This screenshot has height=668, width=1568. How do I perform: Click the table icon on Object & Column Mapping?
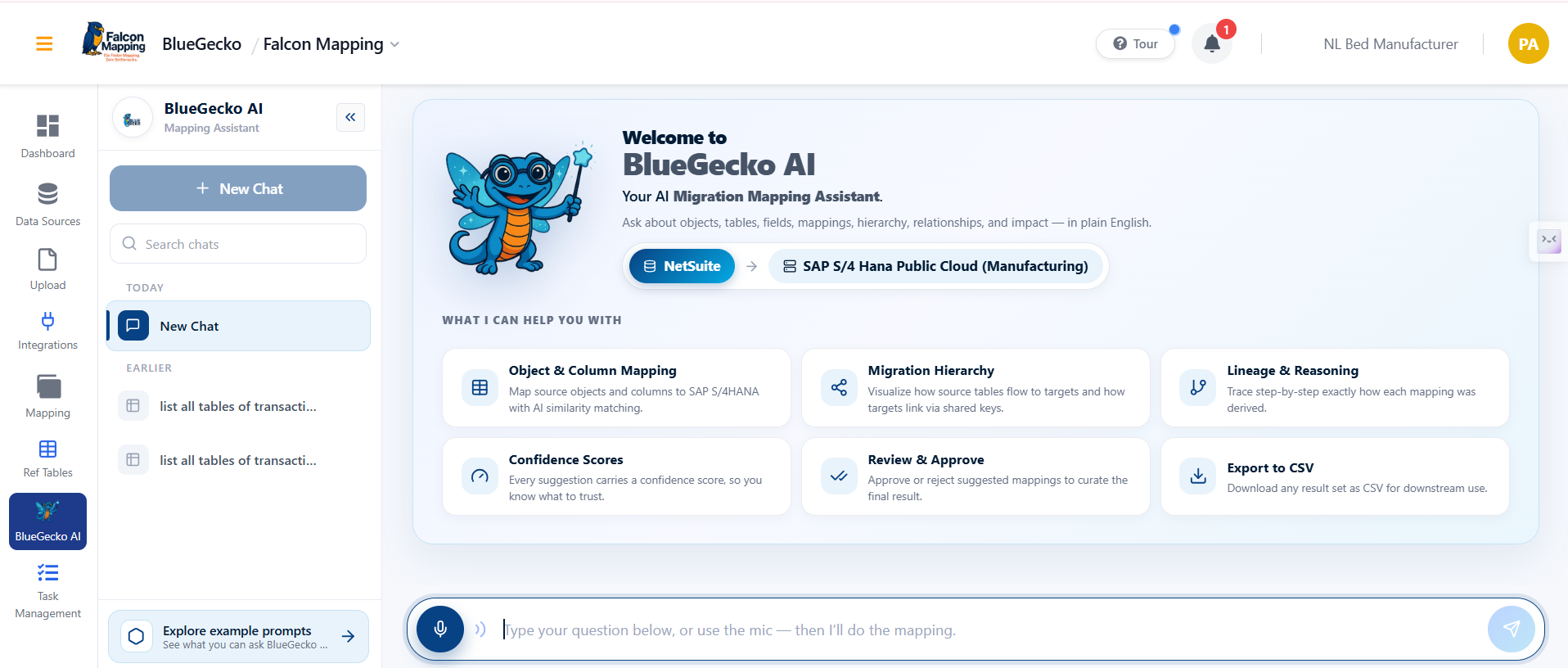[x=480, y=388]
